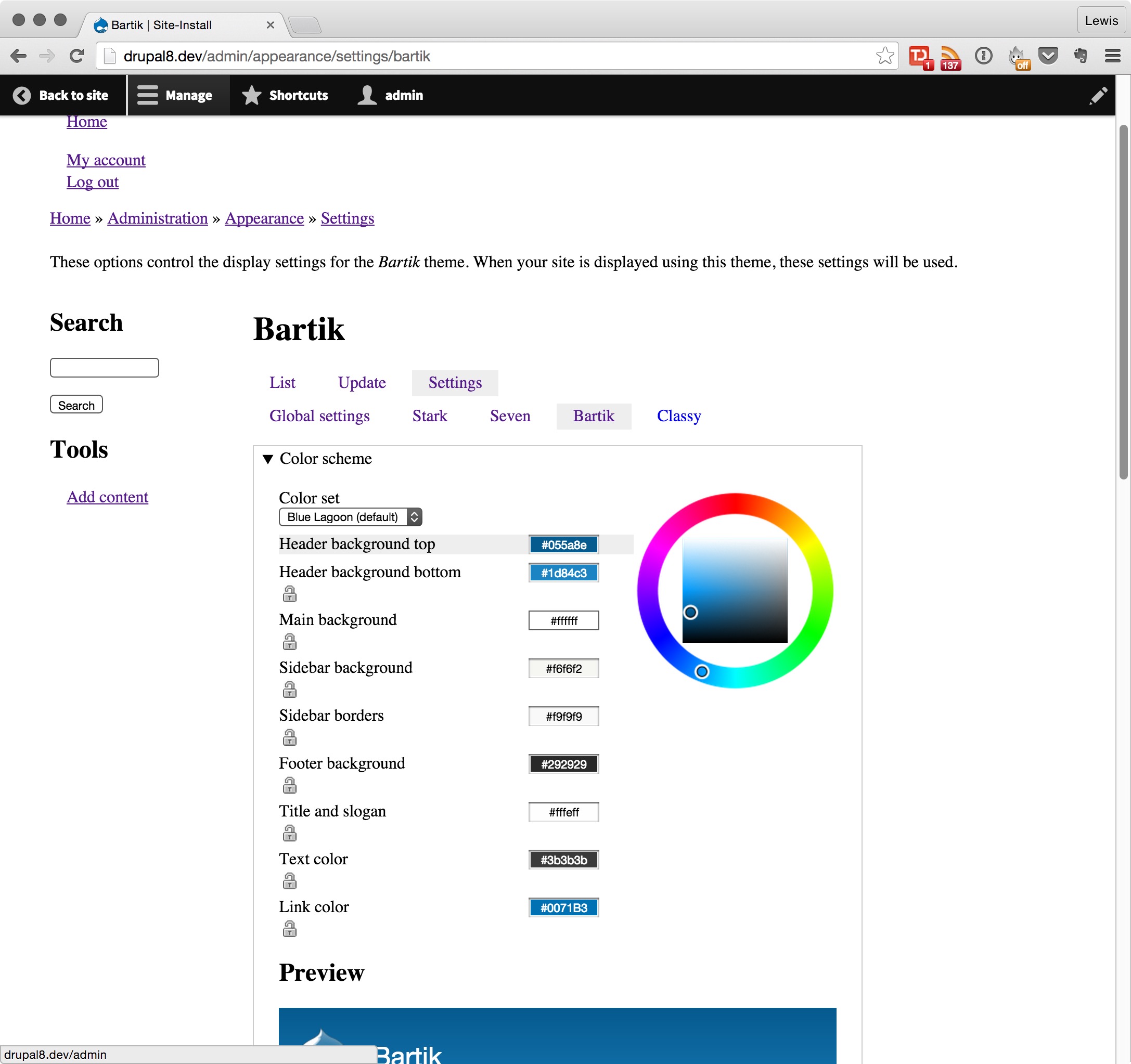This screenshot has height=1064, width=1131.
Task: Toggle lock under Sidebar borders
Action: click(x=290, y=737)
